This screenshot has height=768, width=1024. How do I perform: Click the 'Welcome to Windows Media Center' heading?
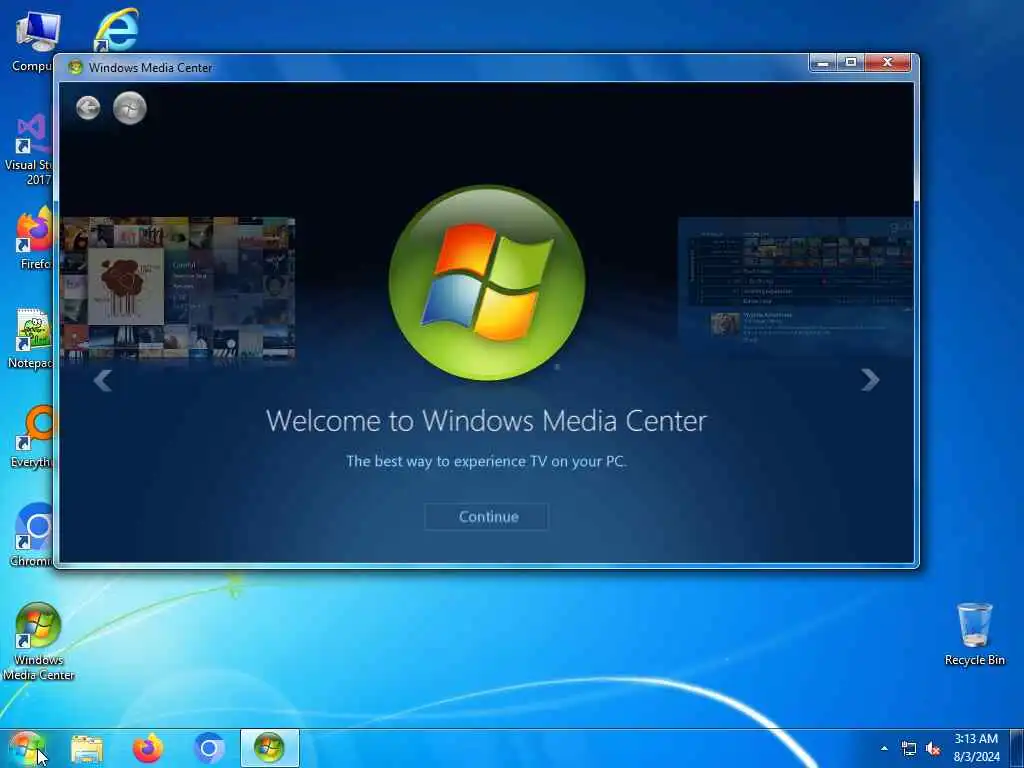point(487,421)
